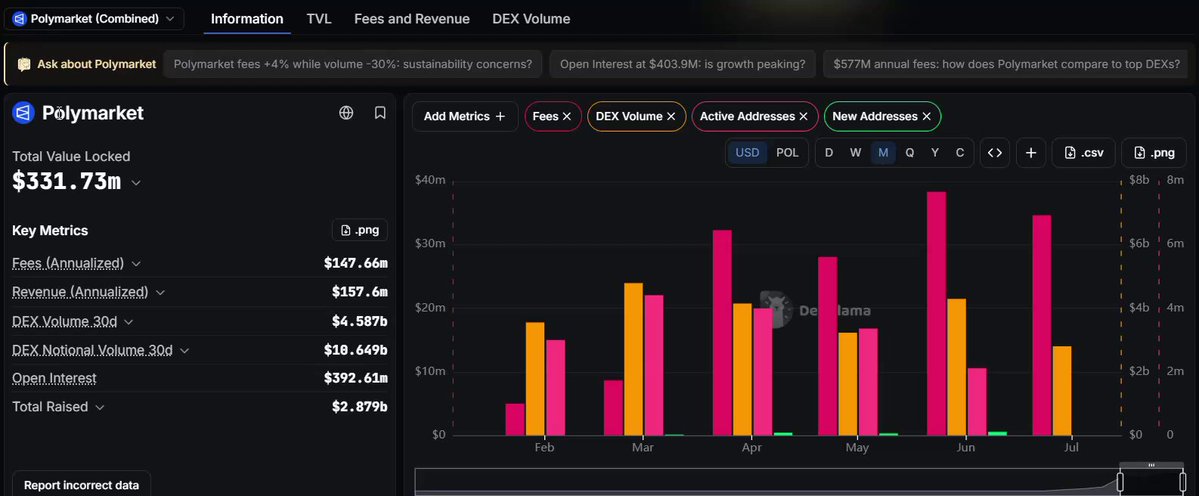Download chart as .png
This screenshot has width=1199, height=496.
(x=1153, y=153)
